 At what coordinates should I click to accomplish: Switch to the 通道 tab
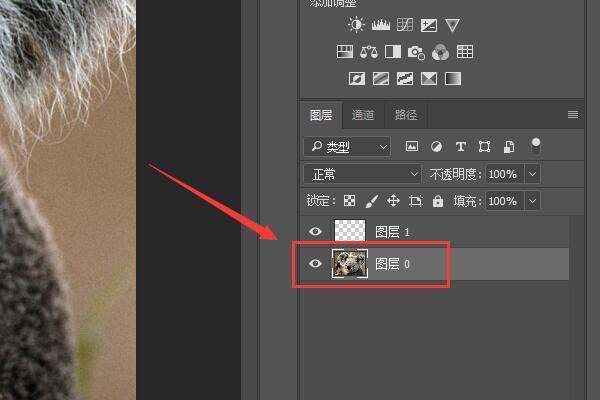tap(363, 115)
